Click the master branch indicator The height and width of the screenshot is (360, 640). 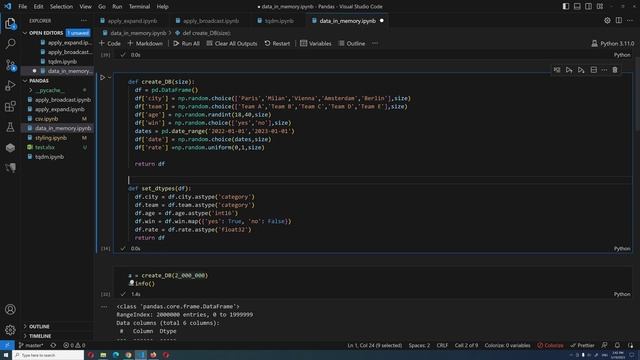pyautogui.click(x=31, y=345)
